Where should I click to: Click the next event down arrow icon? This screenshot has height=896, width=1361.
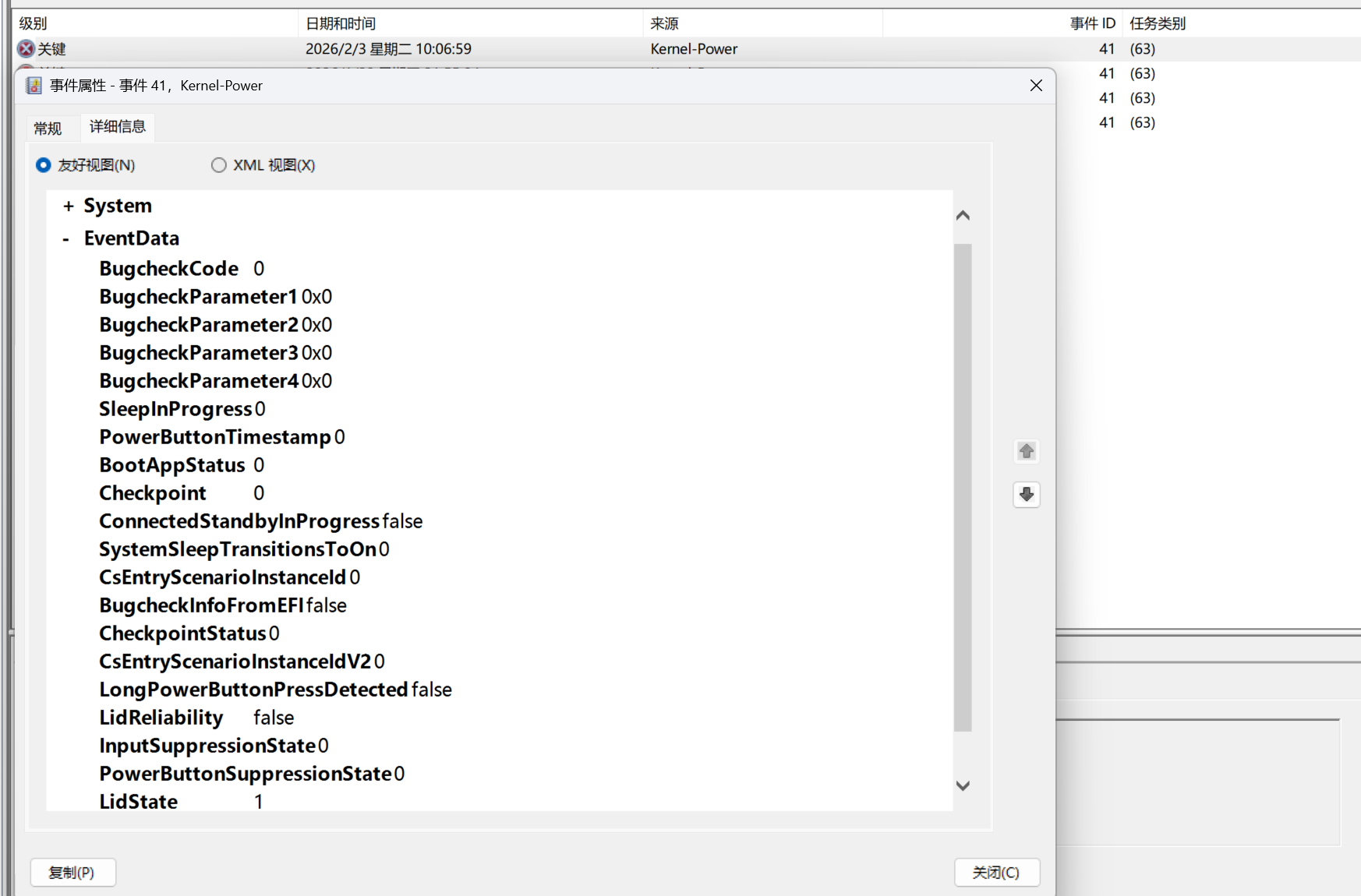[x=1027, y=495]
